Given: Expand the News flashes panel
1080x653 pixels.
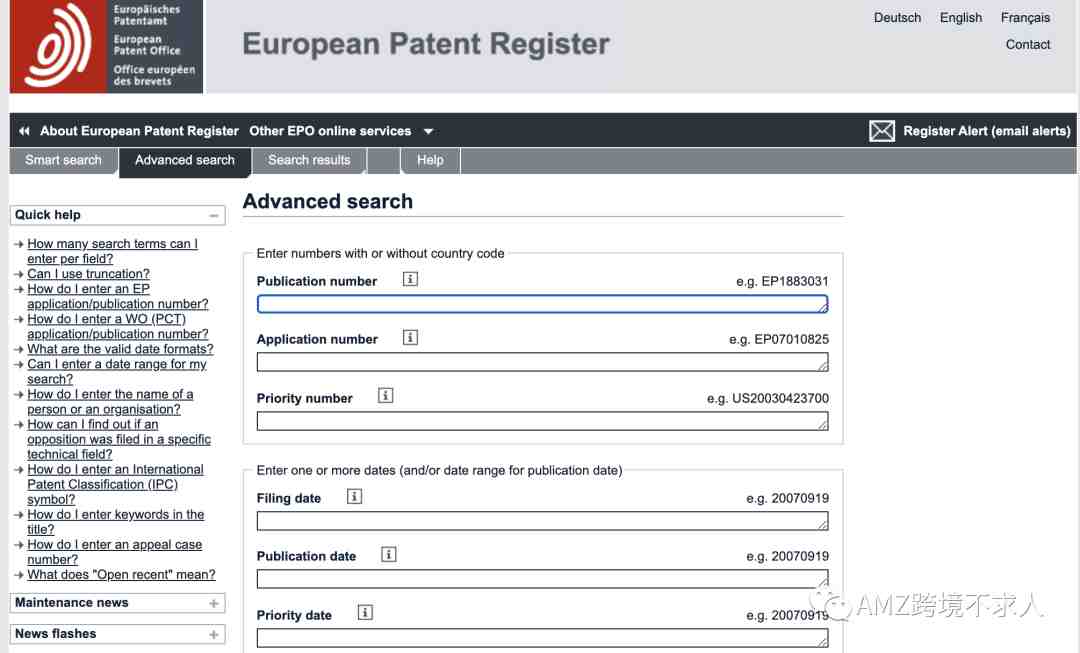Looking at the screenshot, I should click(x=214, y=634).
